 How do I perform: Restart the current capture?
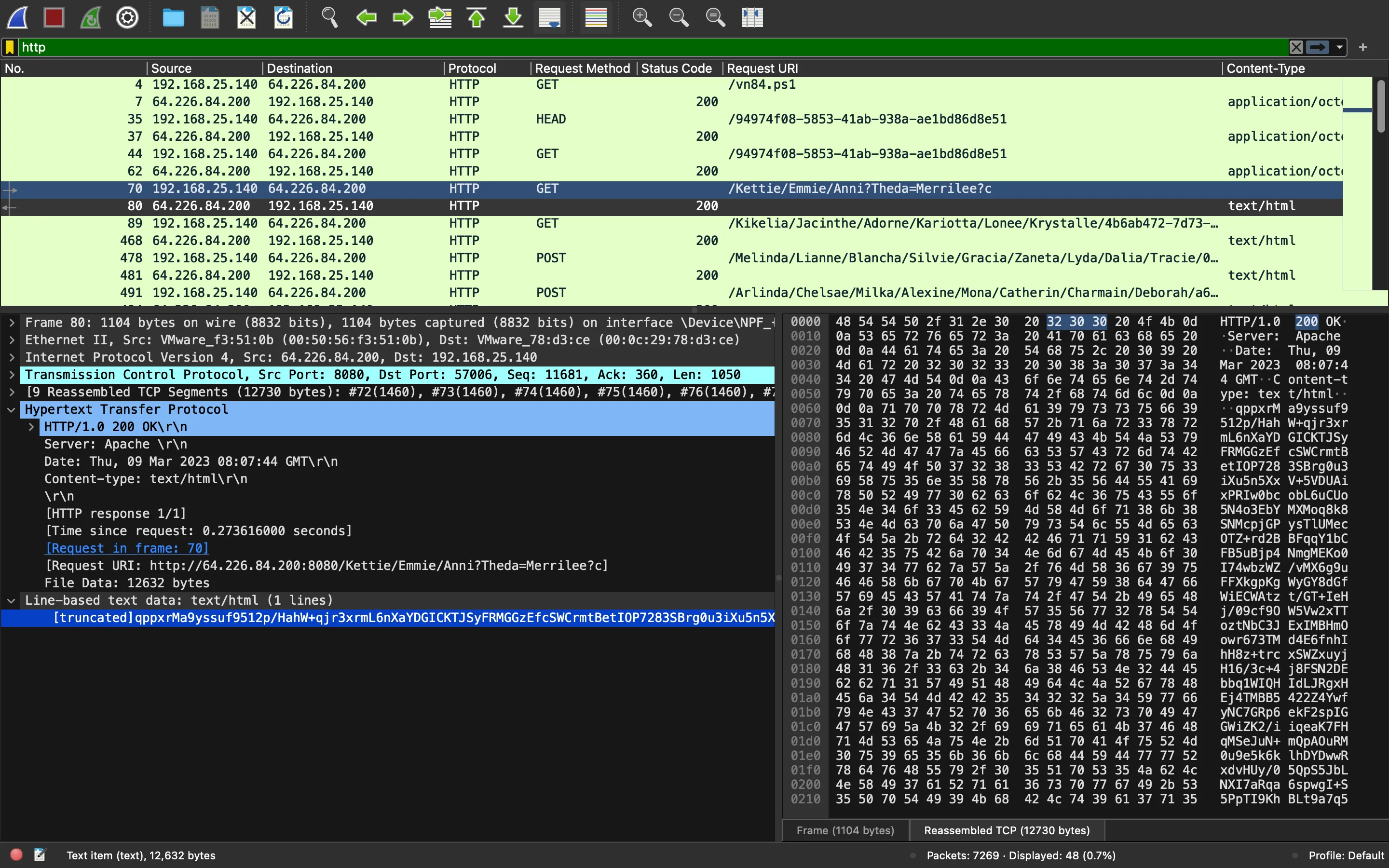pyautogui.click(x=91, y=18)
